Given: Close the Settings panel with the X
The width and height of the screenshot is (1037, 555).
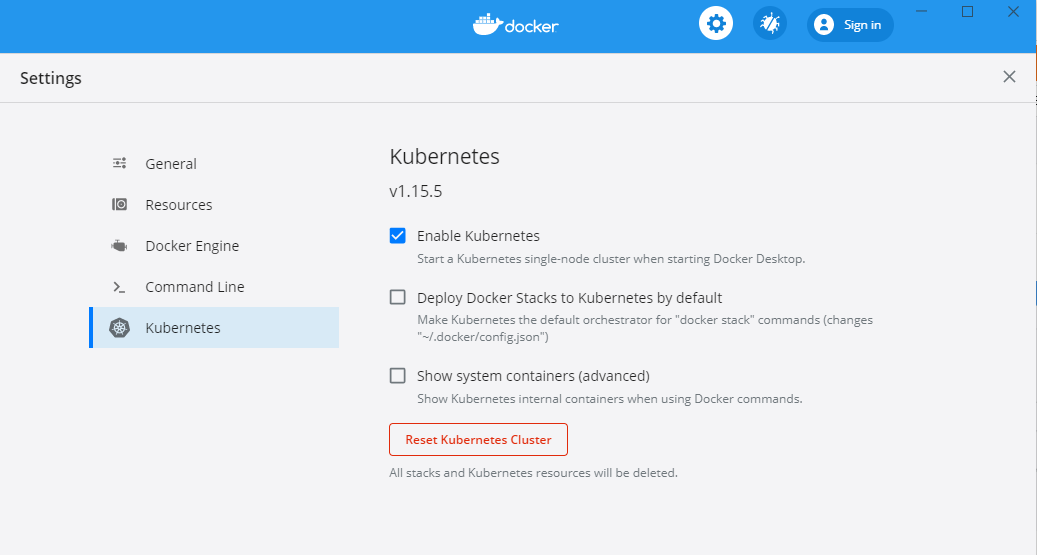Looking at the screenshot, I should coord(1009,77).
